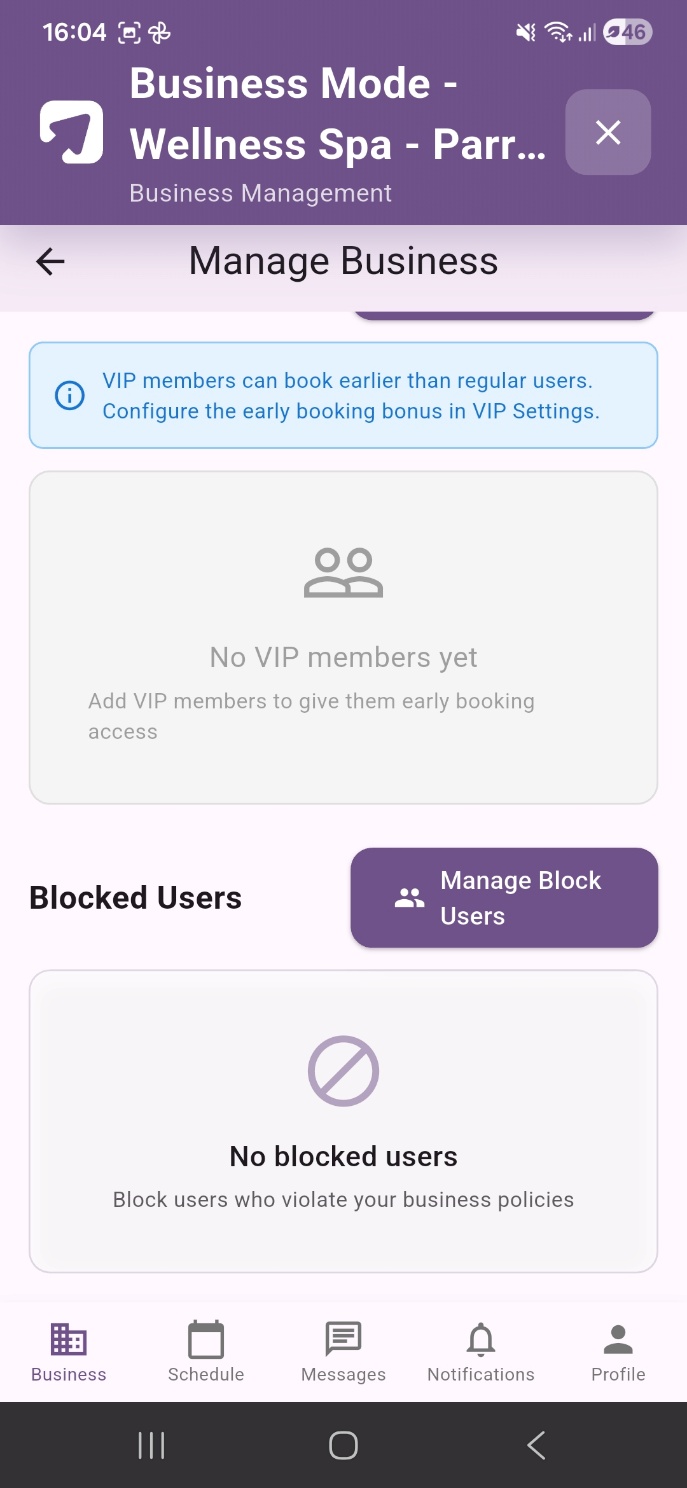Tap the No blocked users card
Screen dimensions: 687x1488
click(343, 1121)
